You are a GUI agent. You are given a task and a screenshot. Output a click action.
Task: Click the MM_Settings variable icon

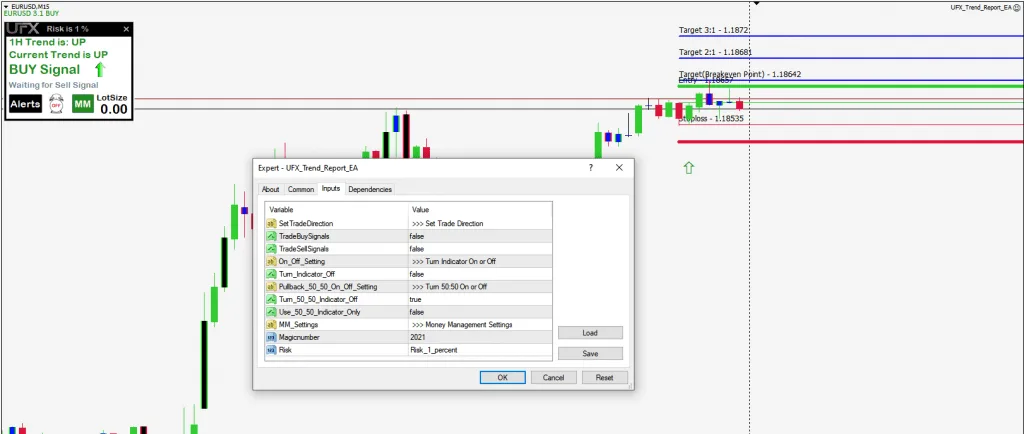(x=271, y=324)
